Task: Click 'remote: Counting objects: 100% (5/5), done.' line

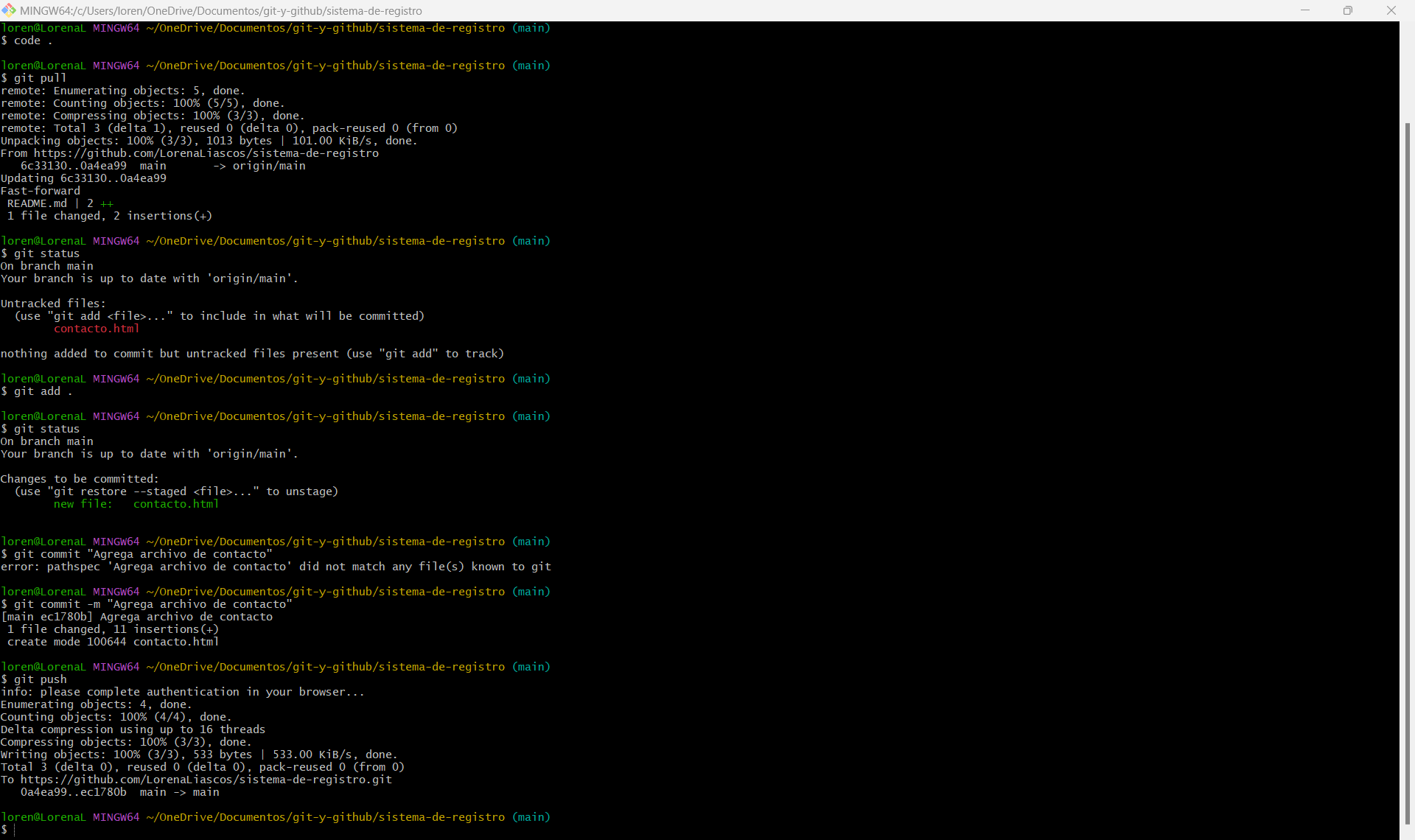Action: tap(142, 103)
